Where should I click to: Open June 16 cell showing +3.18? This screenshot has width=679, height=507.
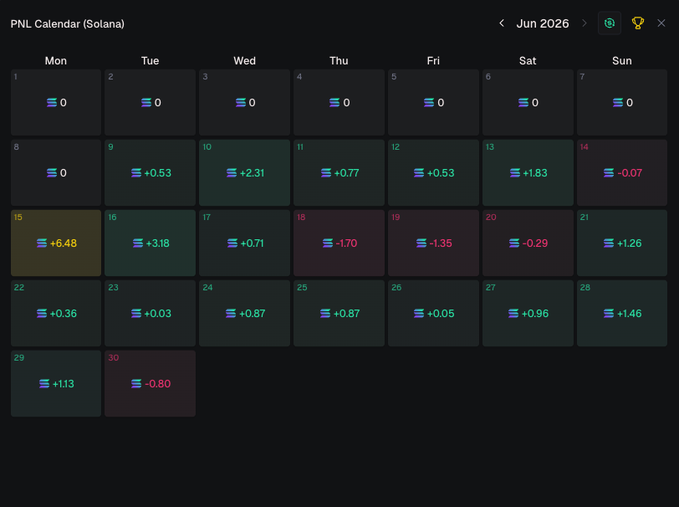click(x=150, y=243)
